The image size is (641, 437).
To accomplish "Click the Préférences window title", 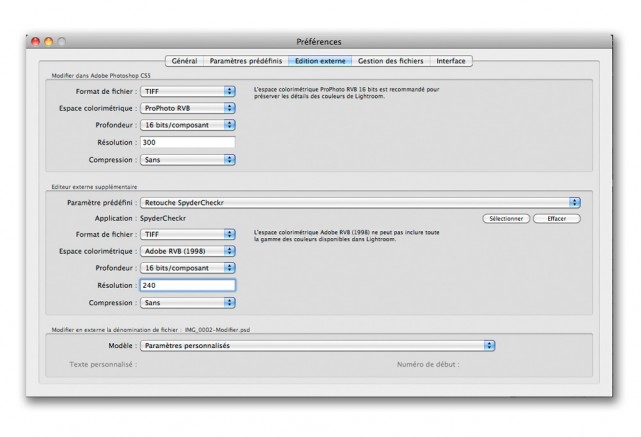I will pyautogui.click(x=319, y=42).
